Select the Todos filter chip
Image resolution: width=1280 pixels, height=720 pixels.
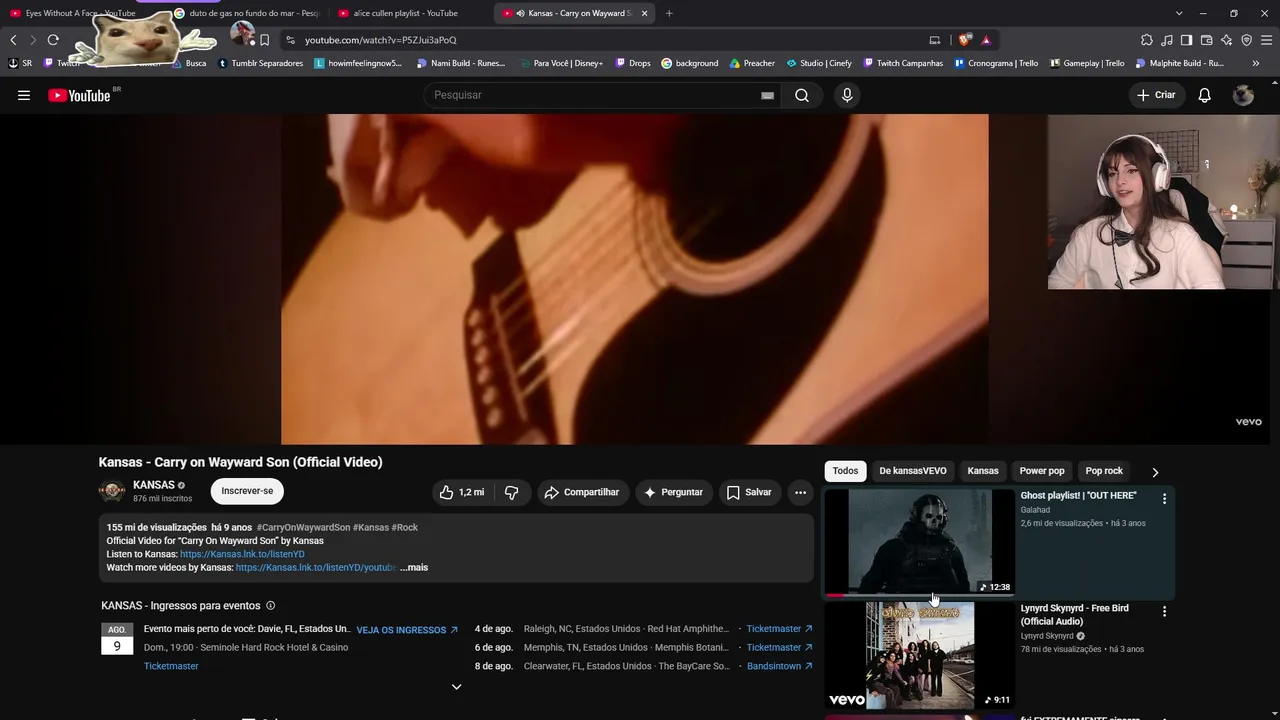[845, 471]
